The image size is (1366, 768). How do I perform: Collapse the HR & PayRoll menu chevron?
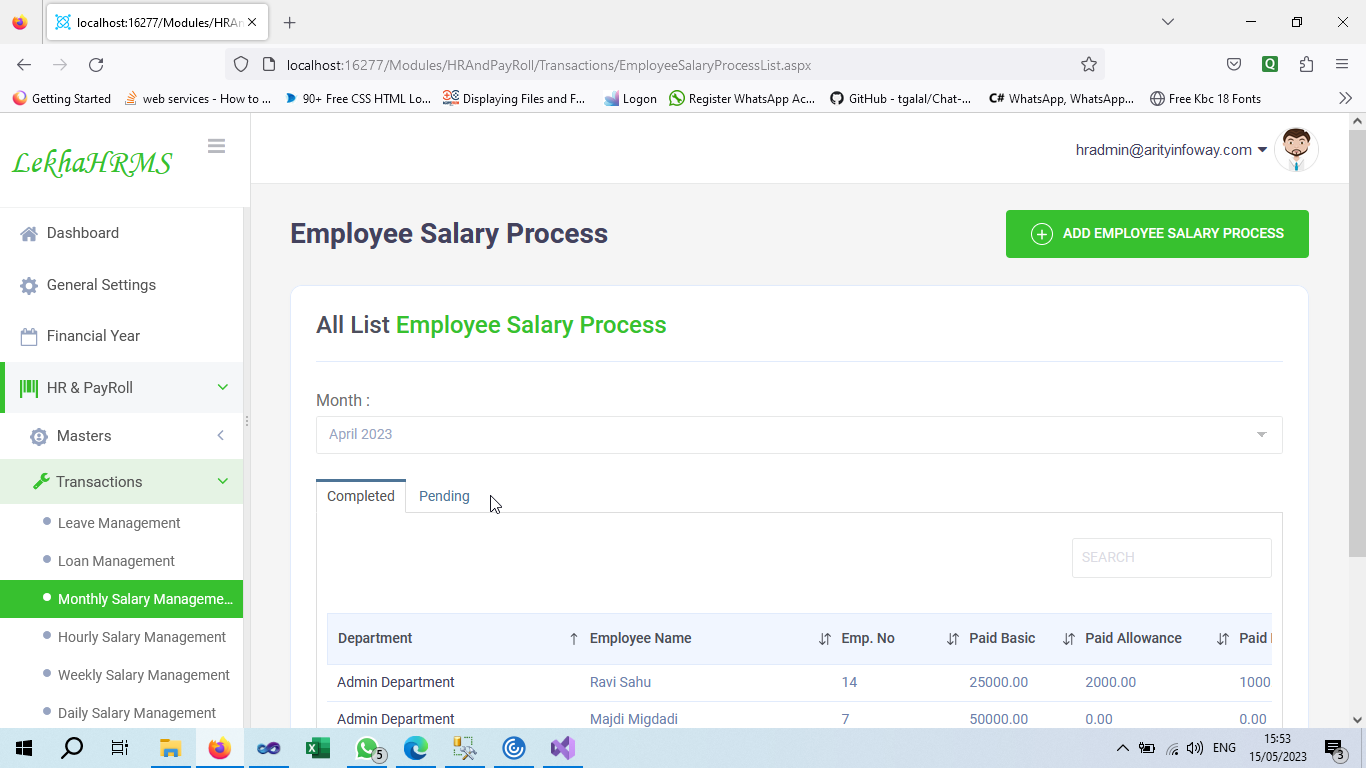pos(223,388)
